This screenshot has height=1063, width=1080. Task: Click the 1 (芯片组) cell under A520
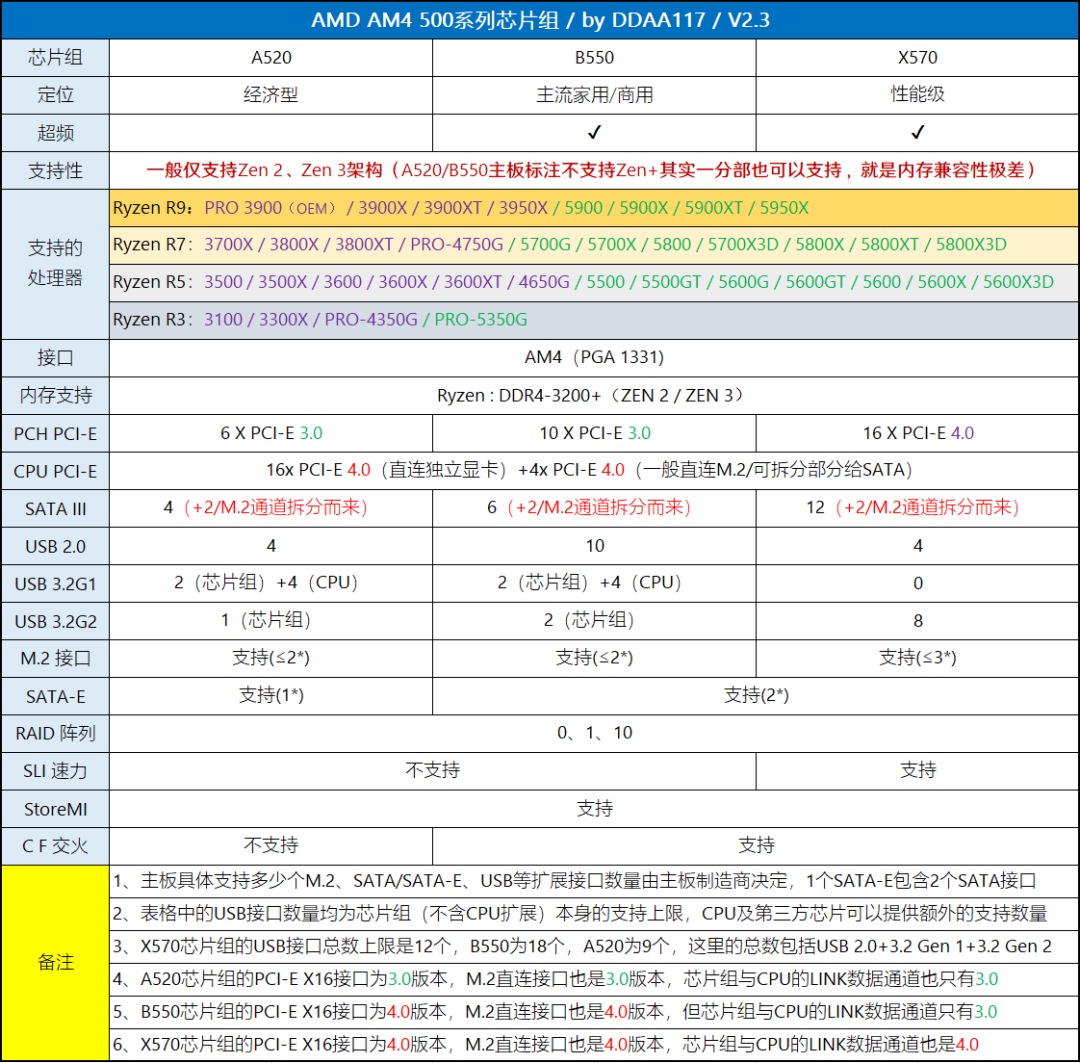pos(271,621)
